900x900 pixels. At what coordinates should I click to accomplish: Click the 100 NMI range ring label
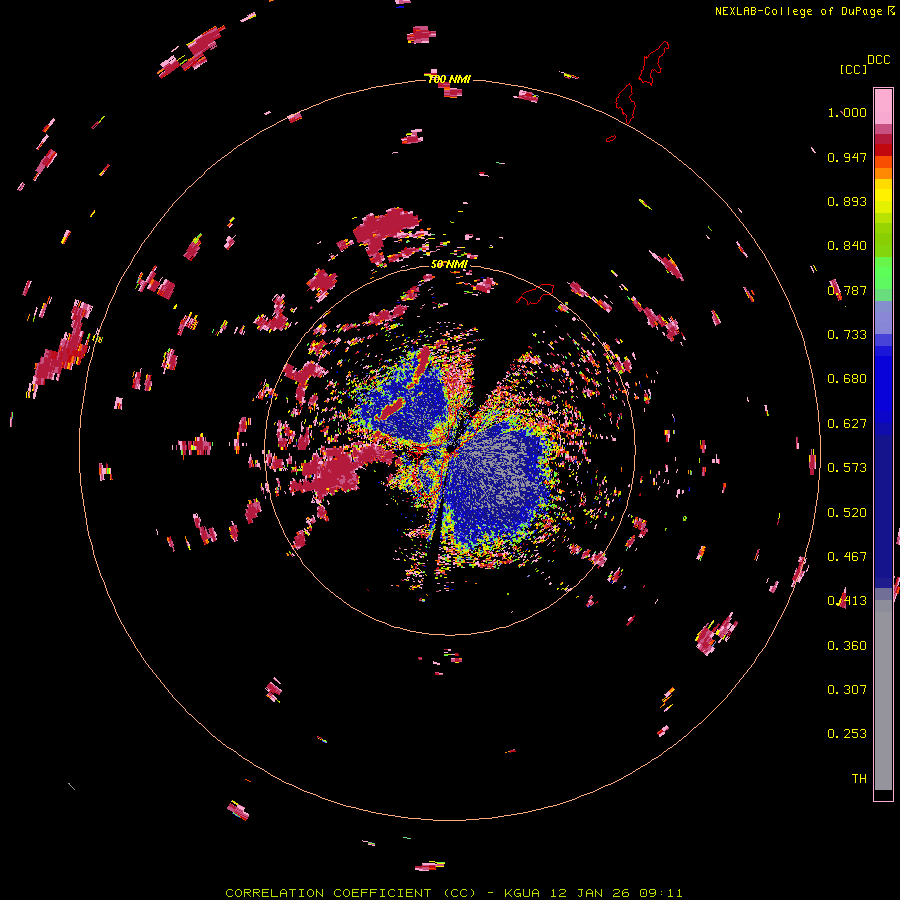pyautogui.click(x=449, y=79)
